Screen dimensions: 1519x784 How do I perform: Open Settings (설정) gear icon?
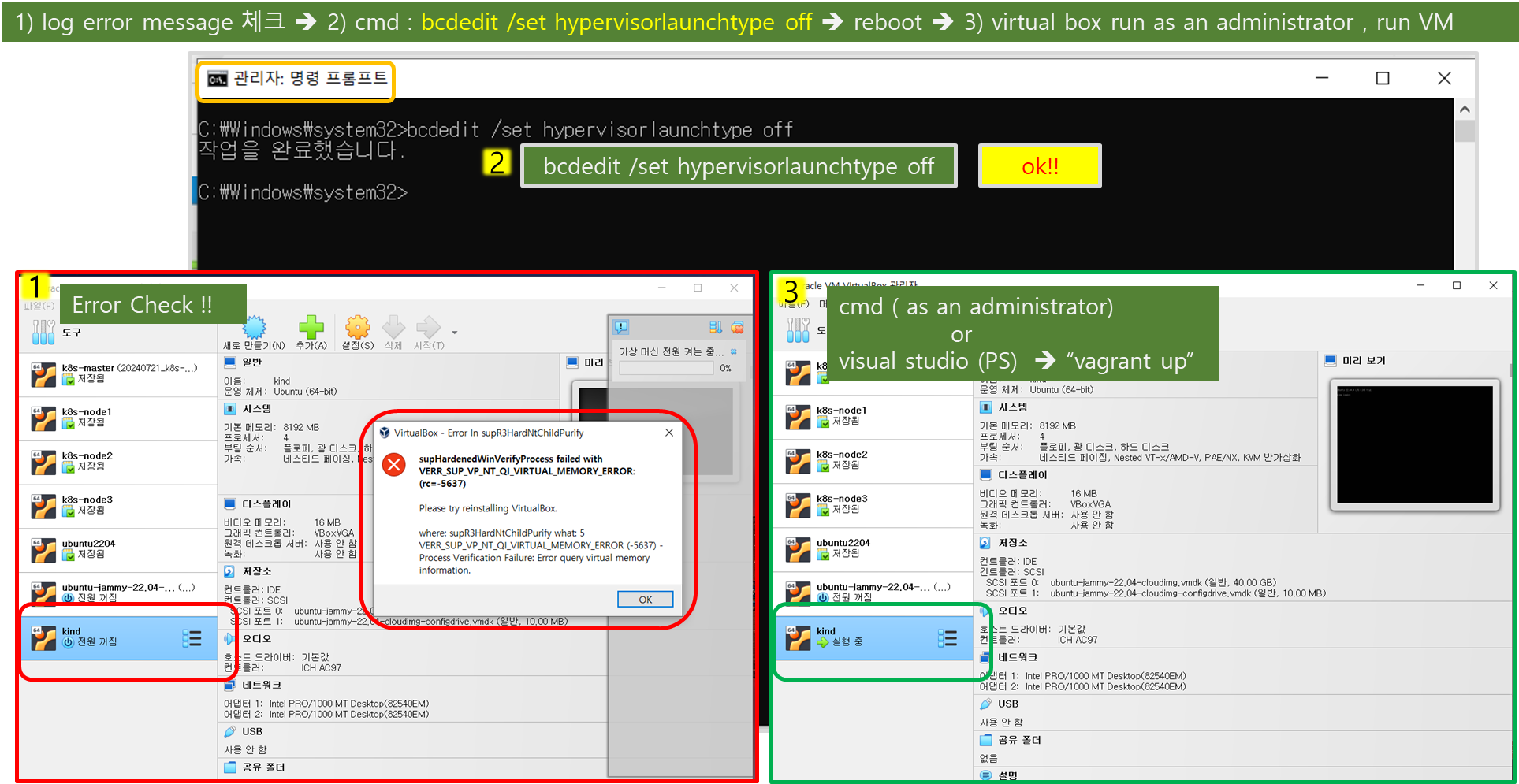click(x=357, y=333)
